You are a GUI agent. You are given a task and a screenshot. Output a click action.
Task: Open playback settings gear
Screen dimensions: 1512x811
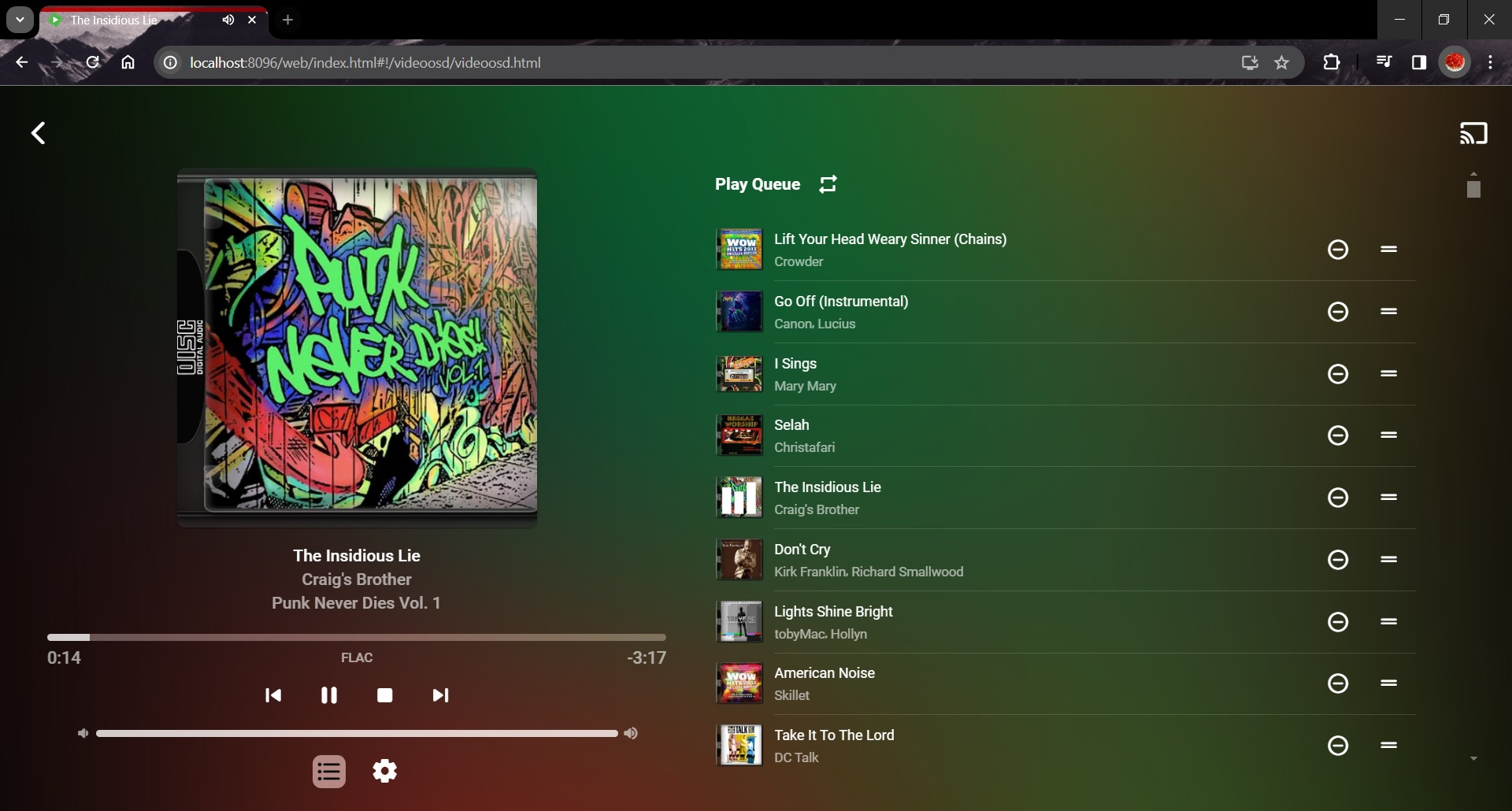[x=385, y=772]
